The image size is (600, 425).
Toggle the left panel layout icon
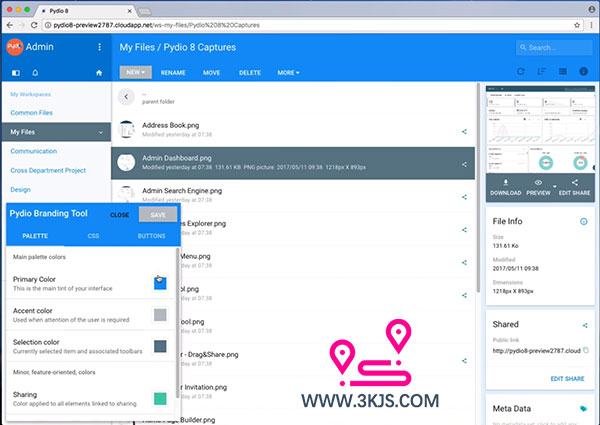(16, 73)
